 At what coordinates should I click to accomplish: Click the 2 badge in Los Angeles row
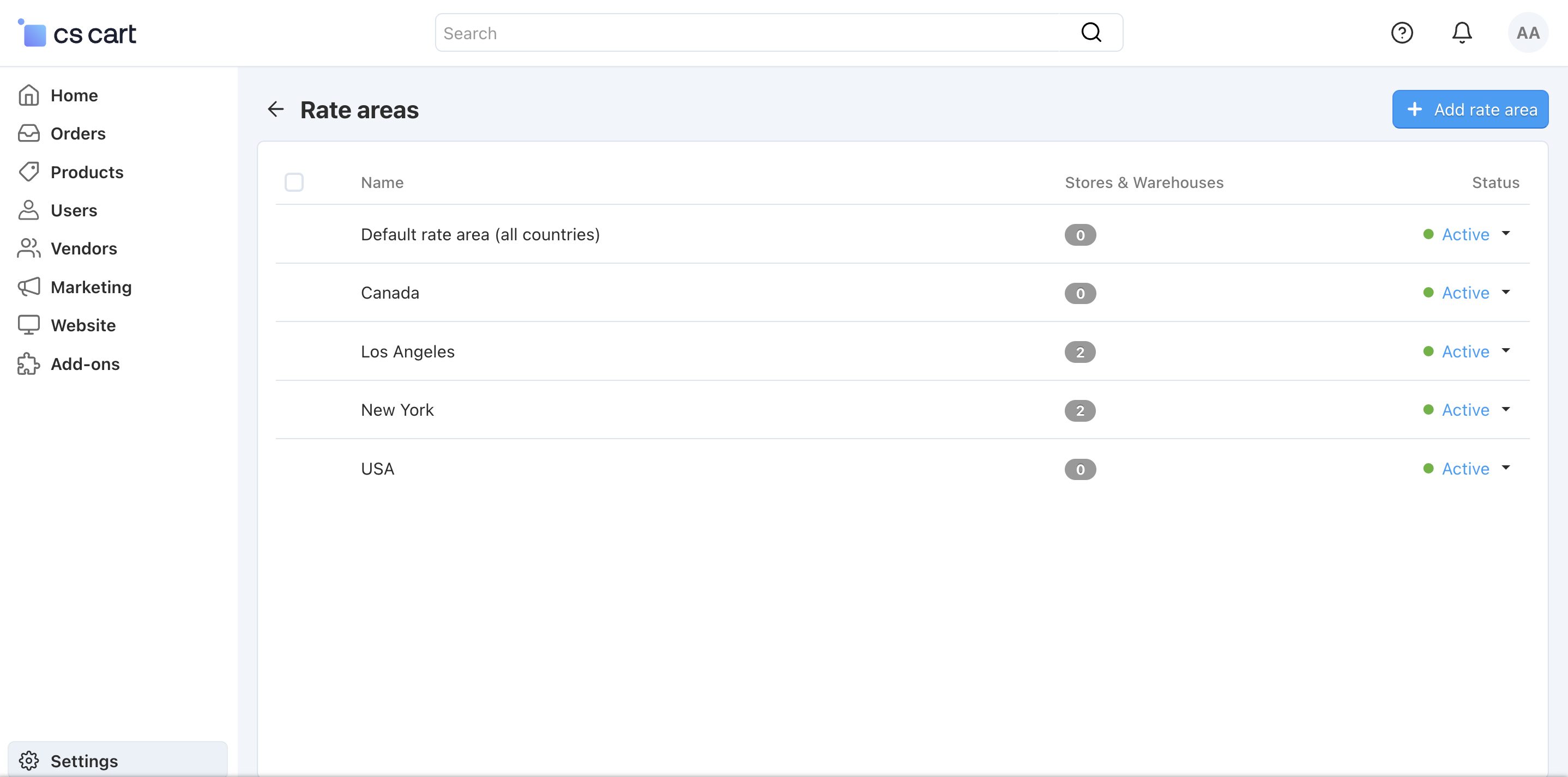pos(1080,353)
